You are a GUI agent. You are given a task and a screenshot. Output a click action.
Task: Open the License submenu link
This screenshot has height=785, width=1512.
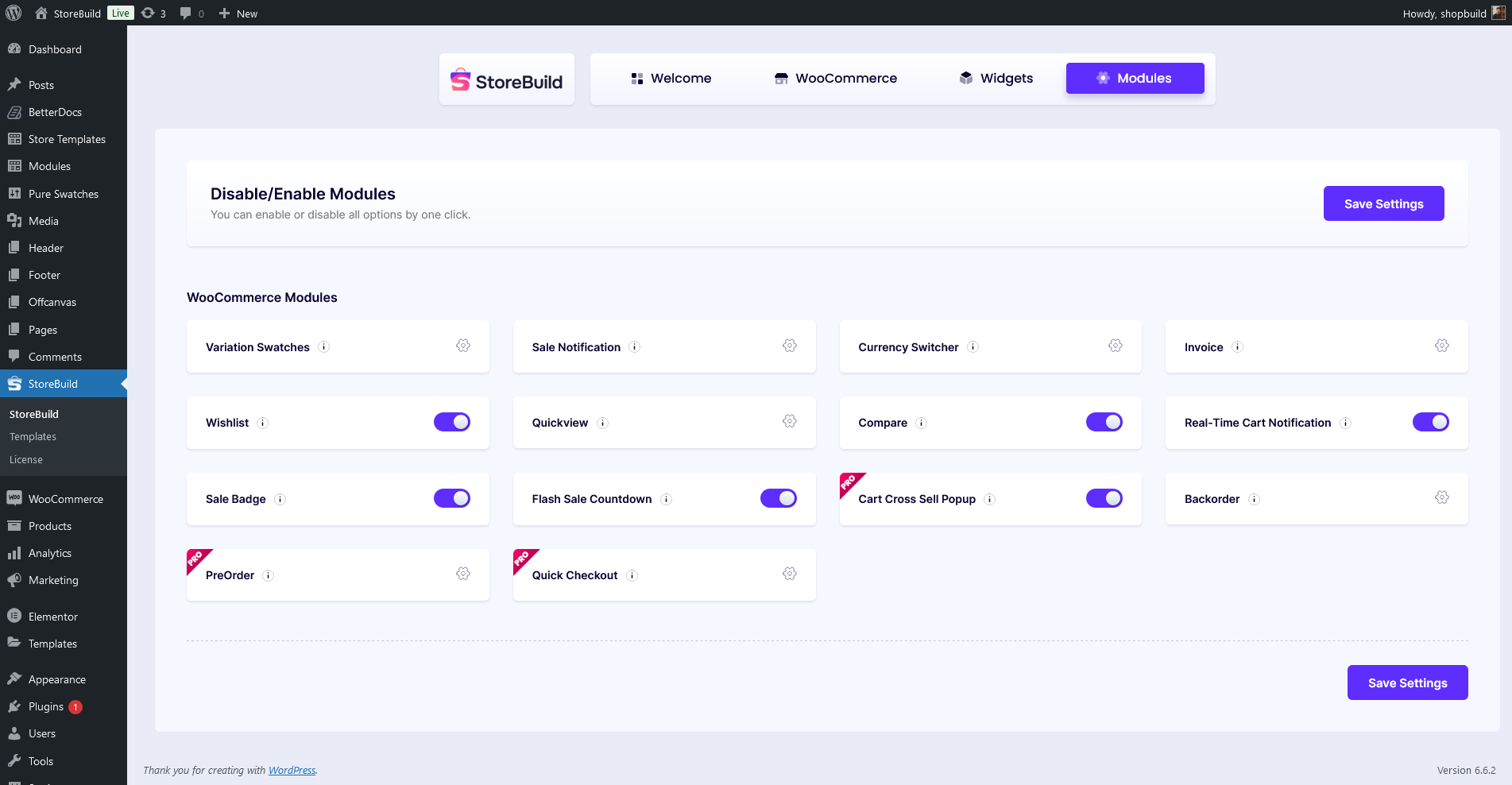26,460
